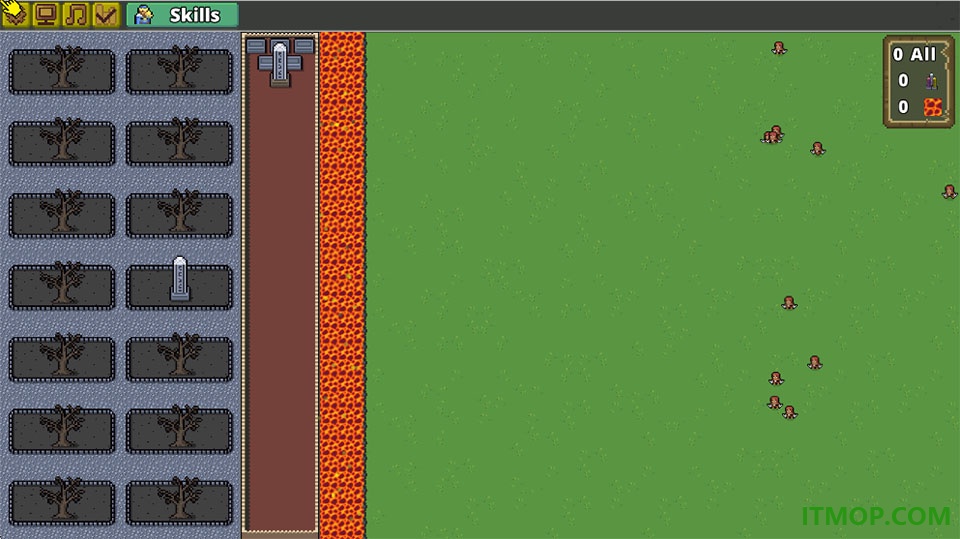Click the lava tile icon in counter panel
Viewport: 960px width, 539px height.
(932, 107)
